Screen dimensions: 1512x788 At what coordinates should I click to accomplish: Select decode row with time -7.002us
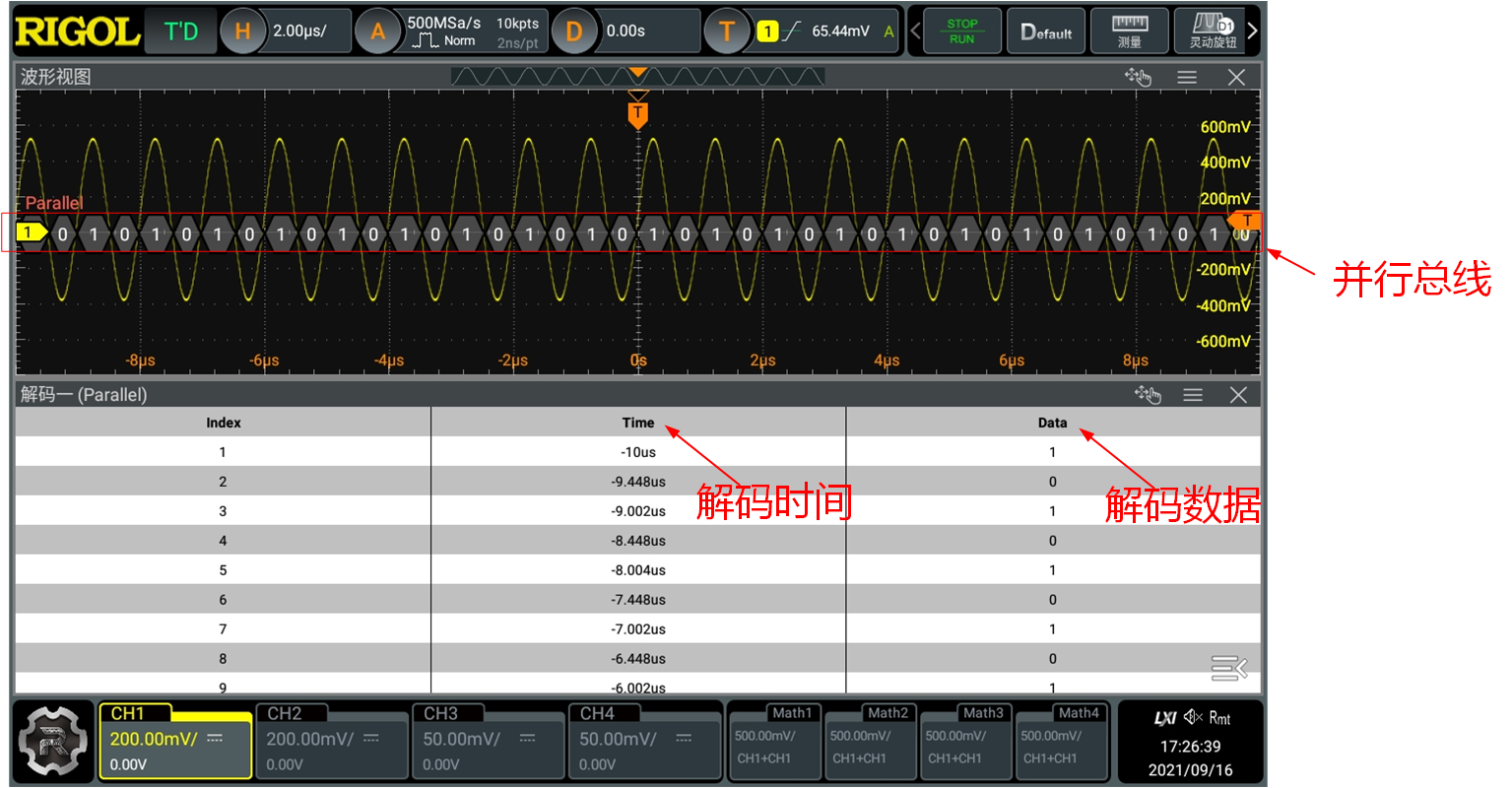coord(638,629)
